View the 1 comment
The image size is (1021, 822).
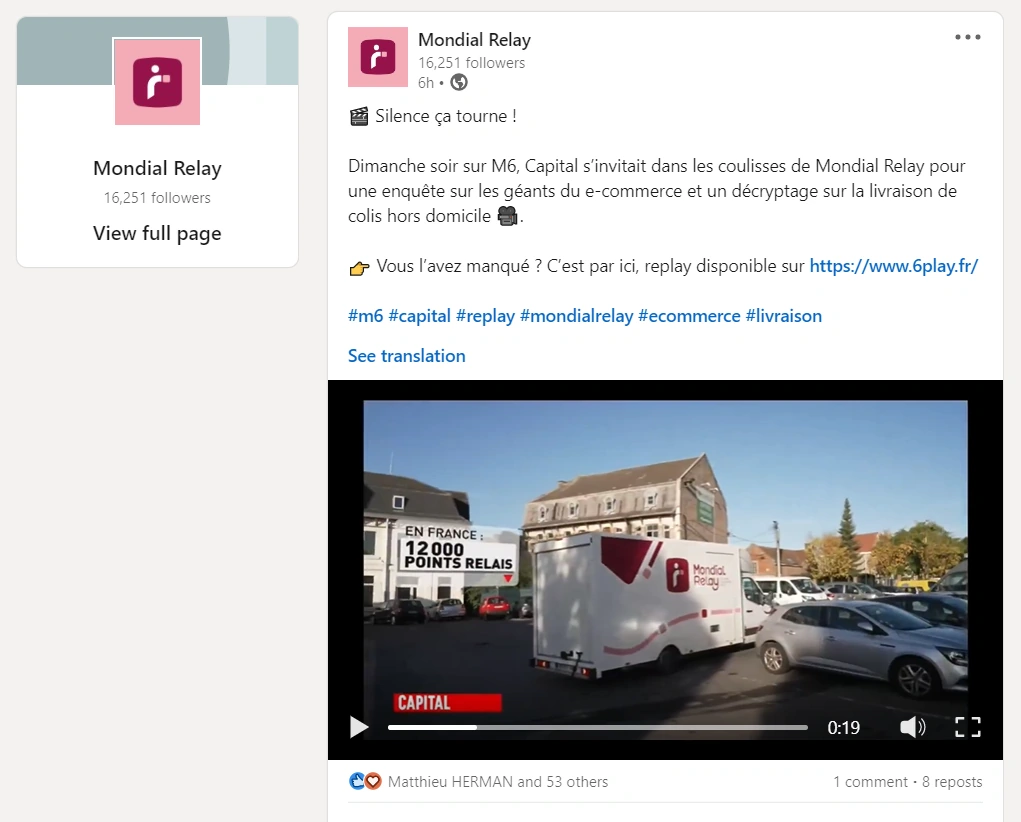870,782
